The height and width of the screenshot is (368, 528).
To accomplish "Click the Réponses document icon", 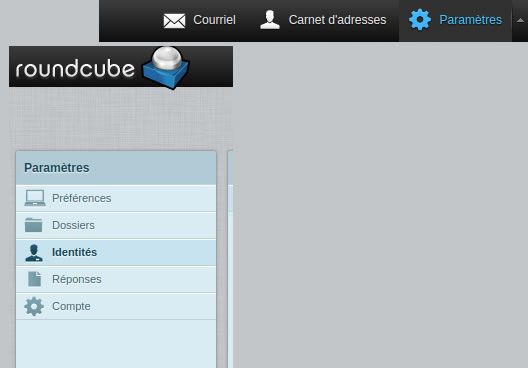I will tap(34, 279).
